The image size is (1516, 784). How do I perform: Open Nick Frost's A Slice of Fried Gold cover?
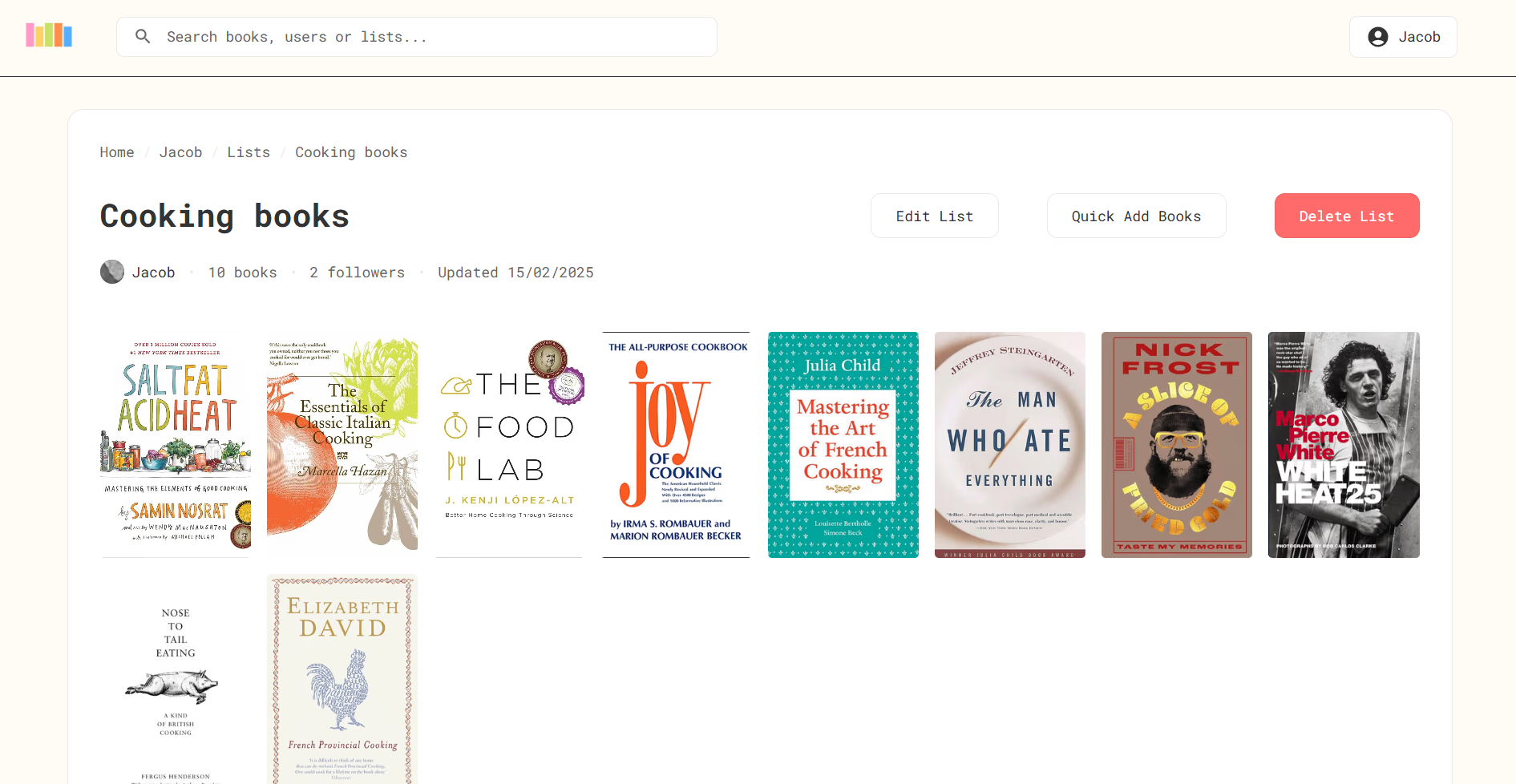[x=1177, y=445]
